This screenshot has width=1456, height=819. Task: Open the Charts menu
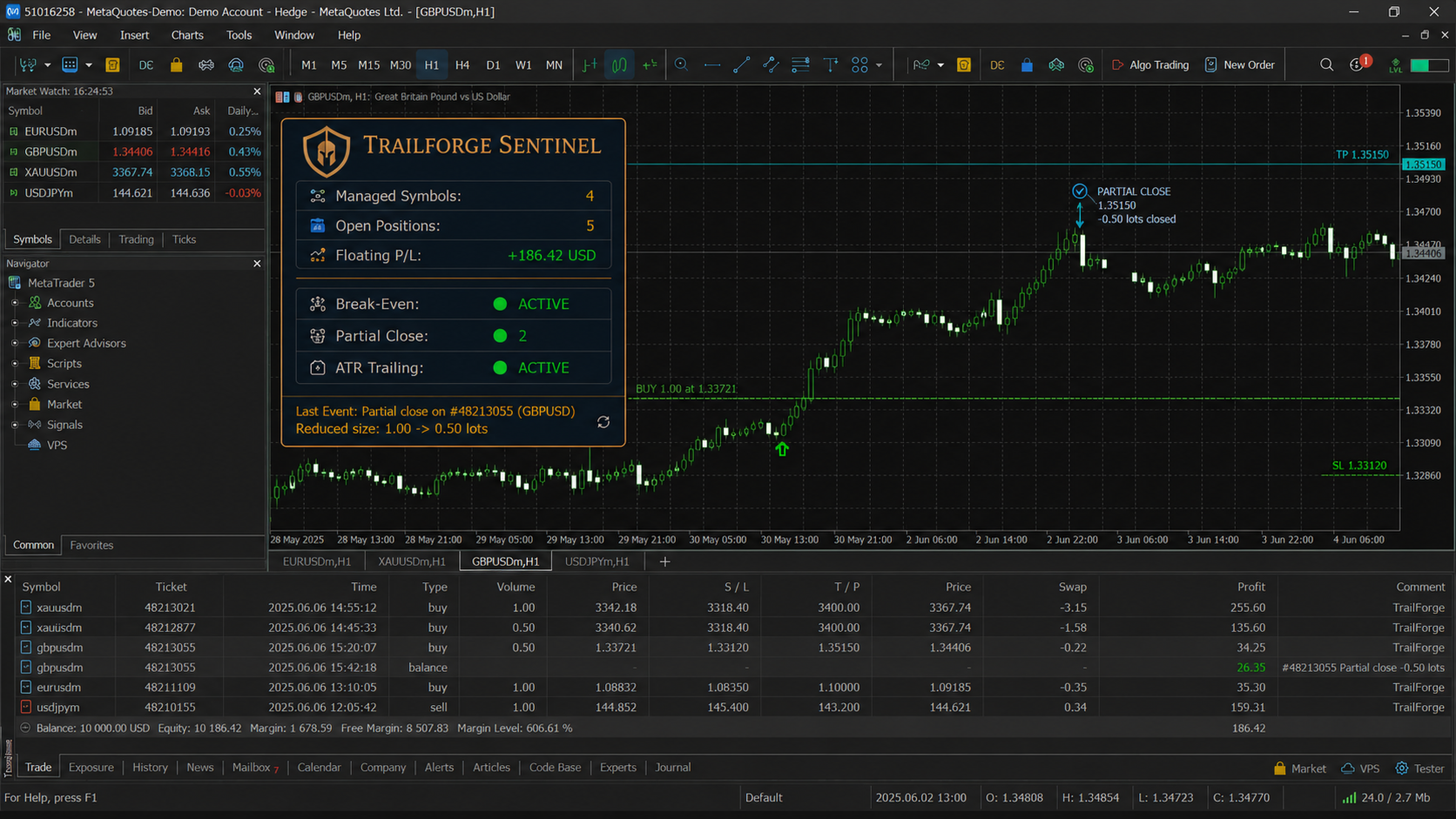[x=187, y=35]
